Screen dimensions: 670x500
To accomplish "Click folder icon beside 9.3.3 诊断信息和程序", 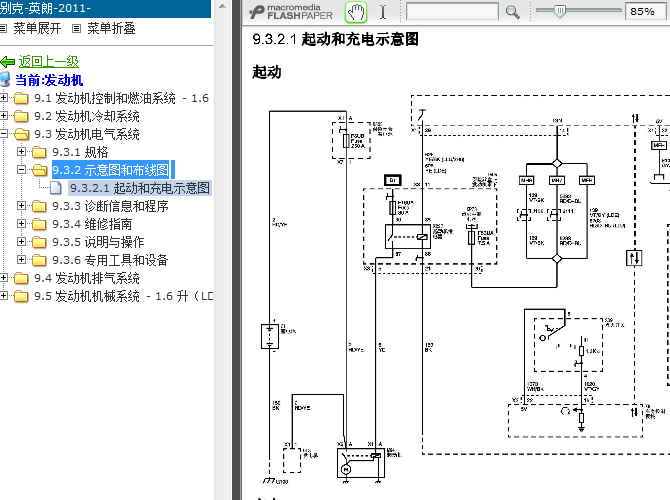I will (x=39, y=206).
